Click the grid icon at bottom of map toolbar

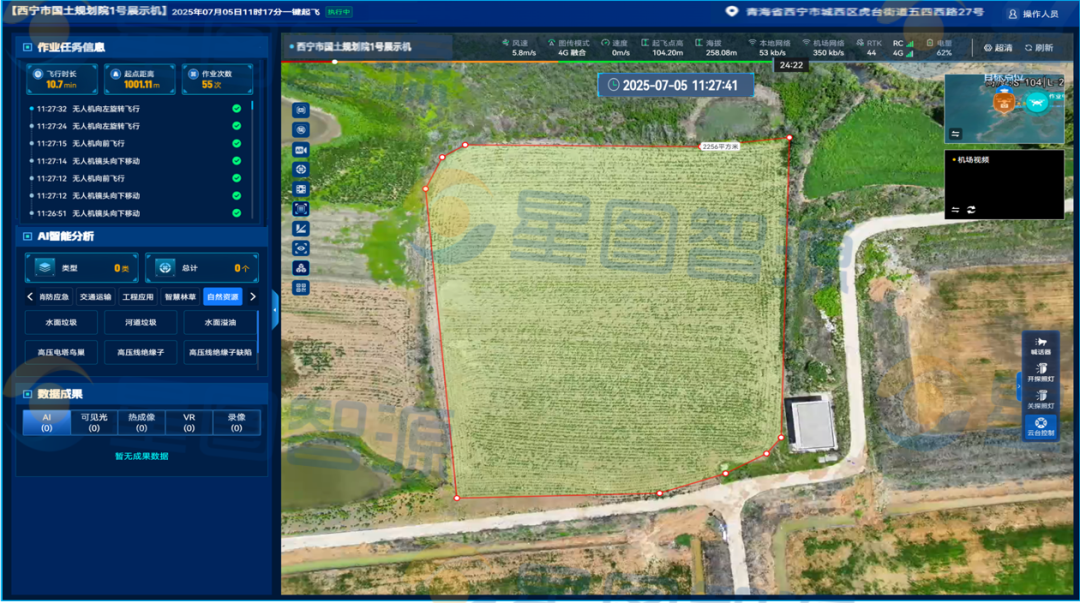point(301,288)
